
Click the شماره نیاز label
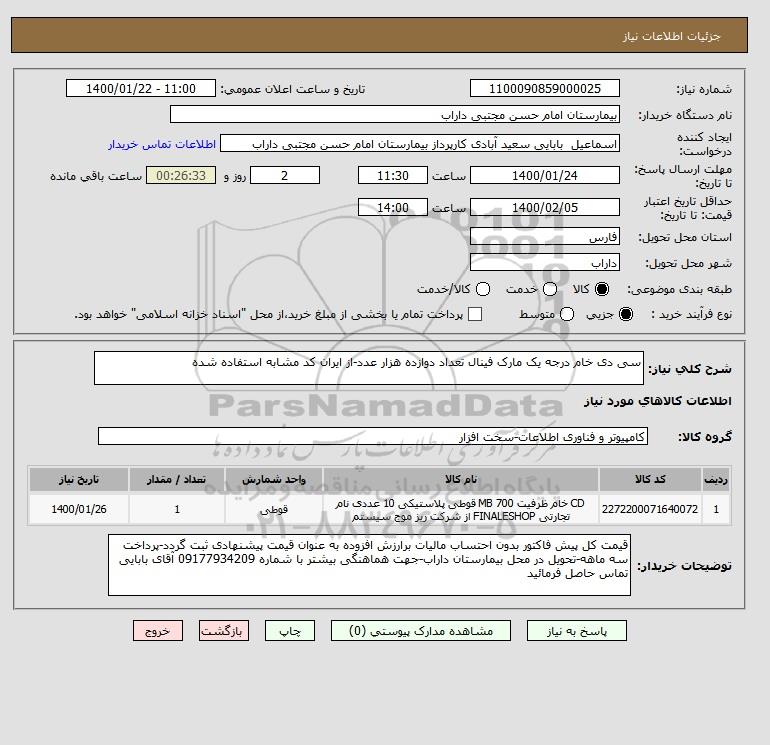(704, 89)
